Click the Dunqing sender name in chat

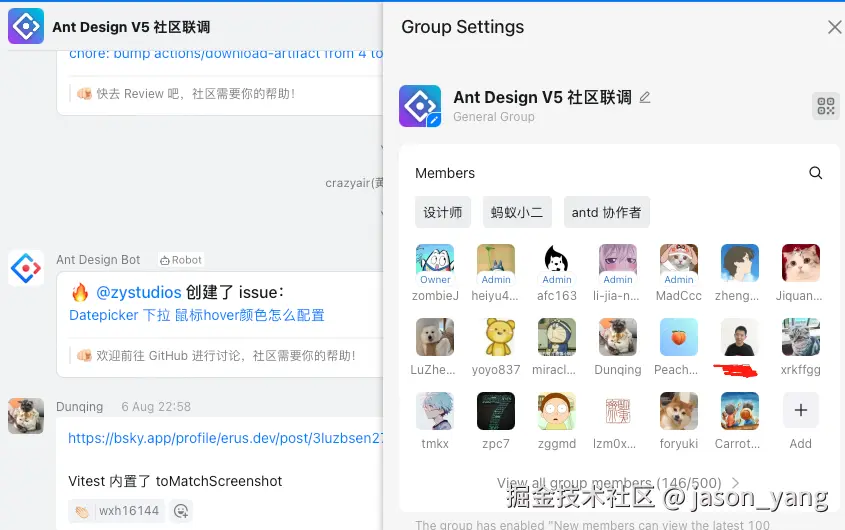pos(79,407)
